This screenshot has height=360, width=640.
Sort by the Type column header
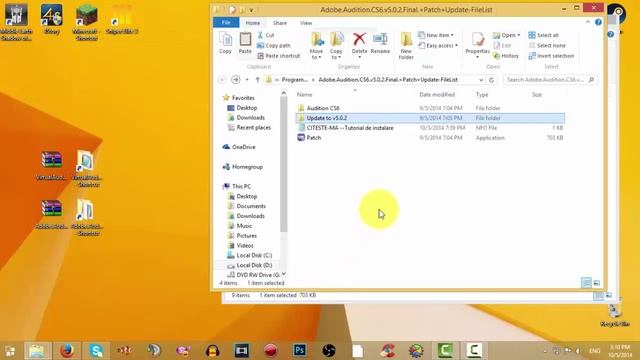point(482,94)
